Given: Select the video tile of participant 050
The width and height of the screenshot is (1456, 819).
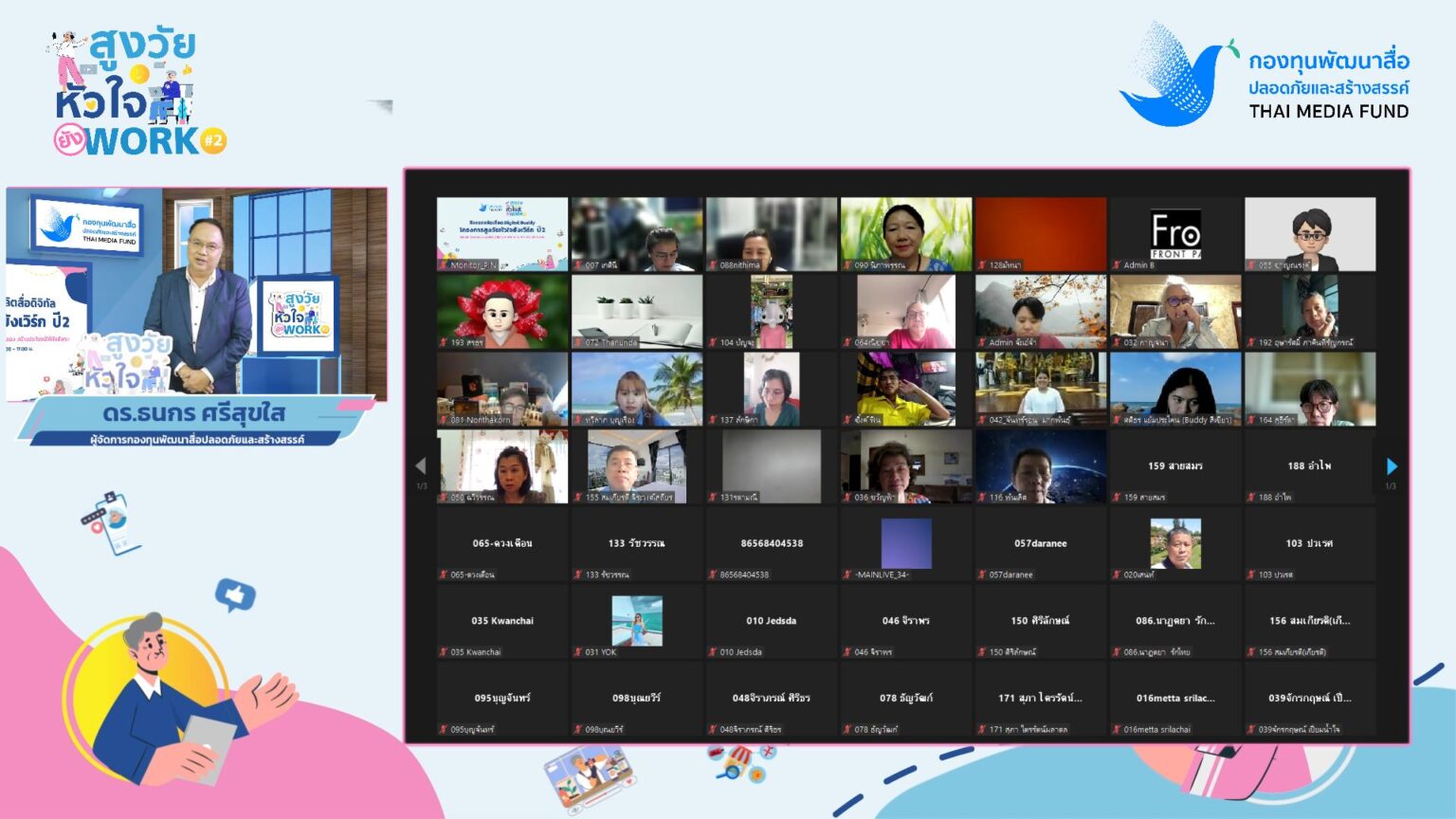Looking at the screenshot, I should (502, 466).
